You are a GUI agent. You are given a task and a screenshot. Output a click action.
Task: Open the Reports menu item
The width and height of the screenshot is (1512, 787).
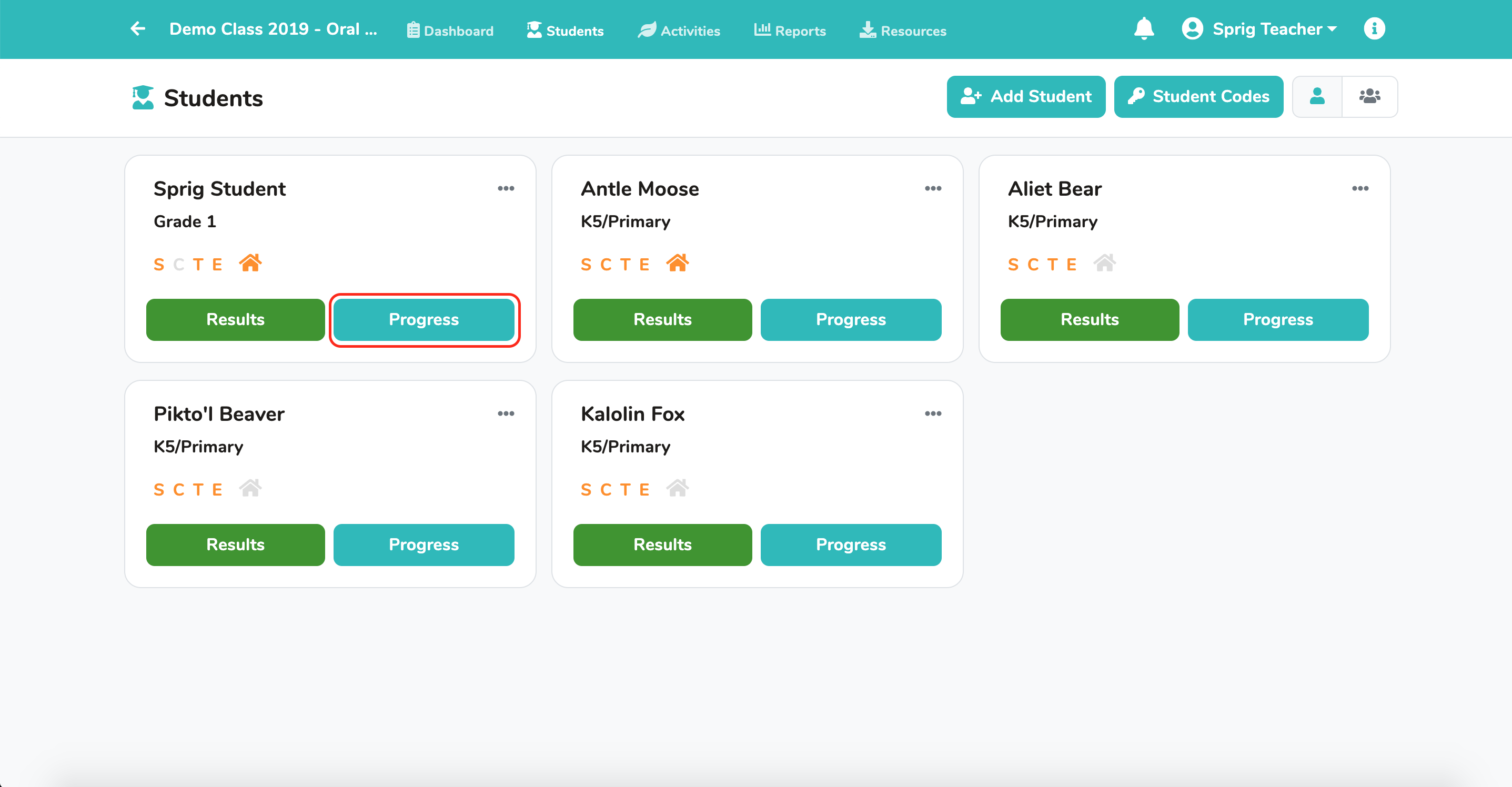tap(790, 30)
